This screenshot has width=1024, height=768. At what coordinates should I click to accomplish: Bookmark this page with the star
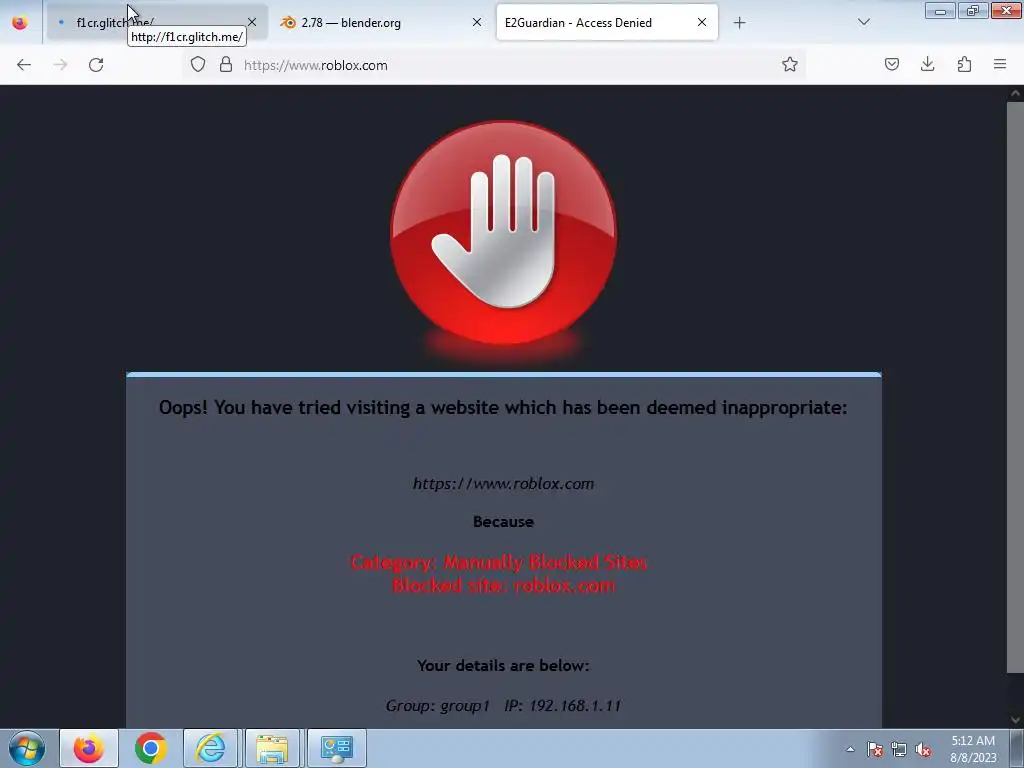tap(790, 64)
